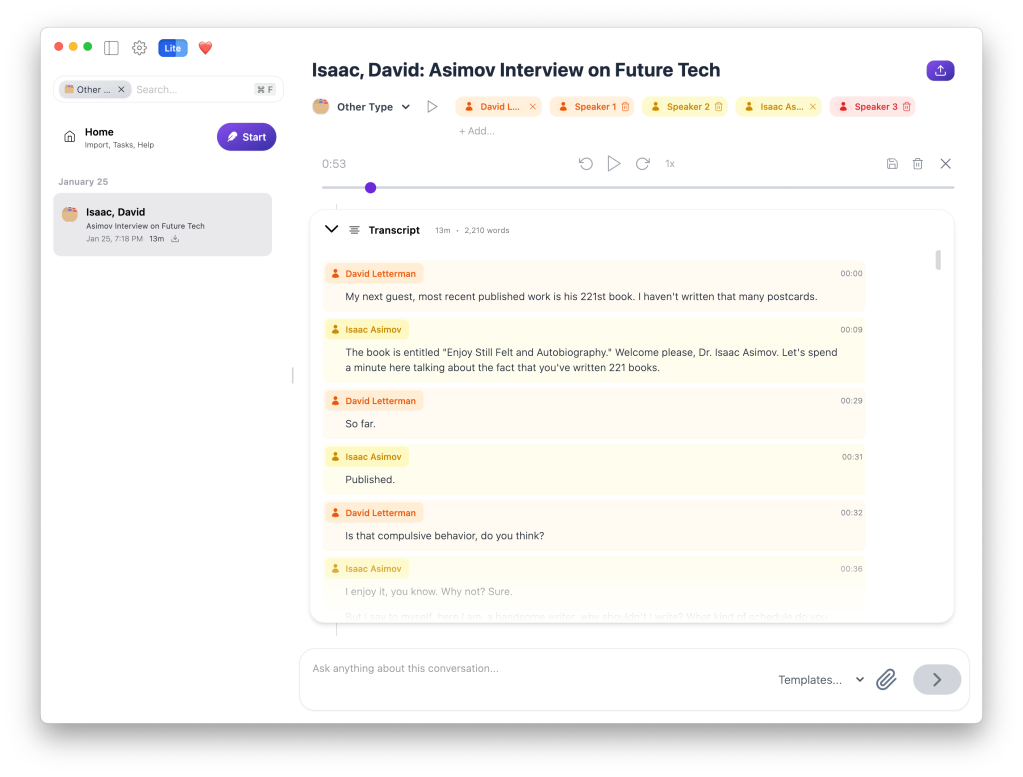Select the Speaker 2 chip
The image size is (1023, 777).
(x=684, y=107)
